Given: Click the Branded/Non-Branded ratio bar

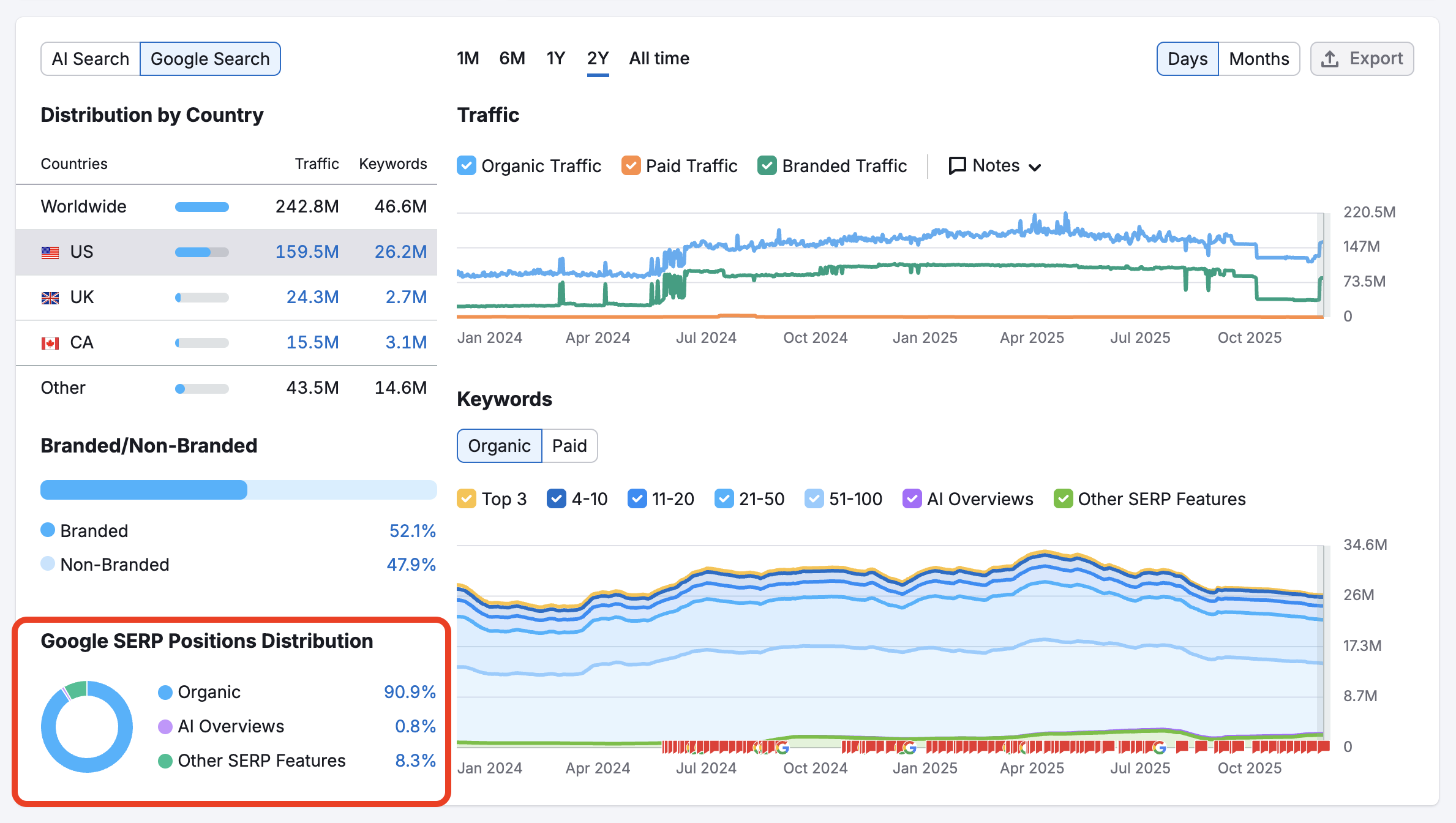Looking at the screenshot, I should (238, 490).
